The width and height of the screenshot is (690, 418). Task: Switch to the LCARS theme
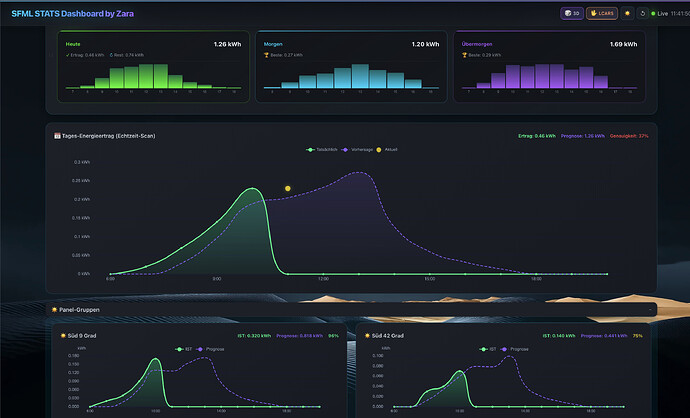(600, 13)
